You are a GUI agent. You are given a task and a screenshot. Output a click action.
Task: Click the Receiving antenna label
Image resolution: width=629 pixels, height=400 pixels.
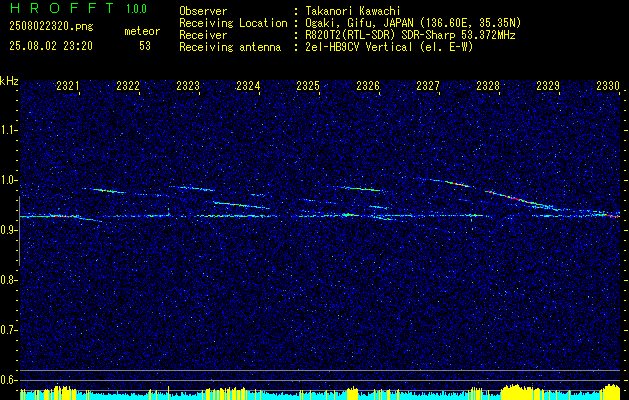[x=230, y=47]
